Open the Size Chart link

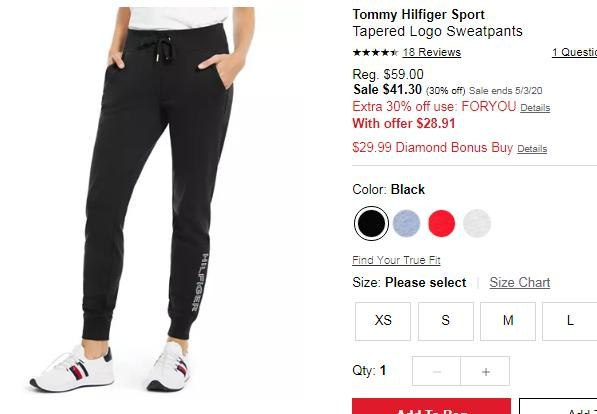[520, 283]
